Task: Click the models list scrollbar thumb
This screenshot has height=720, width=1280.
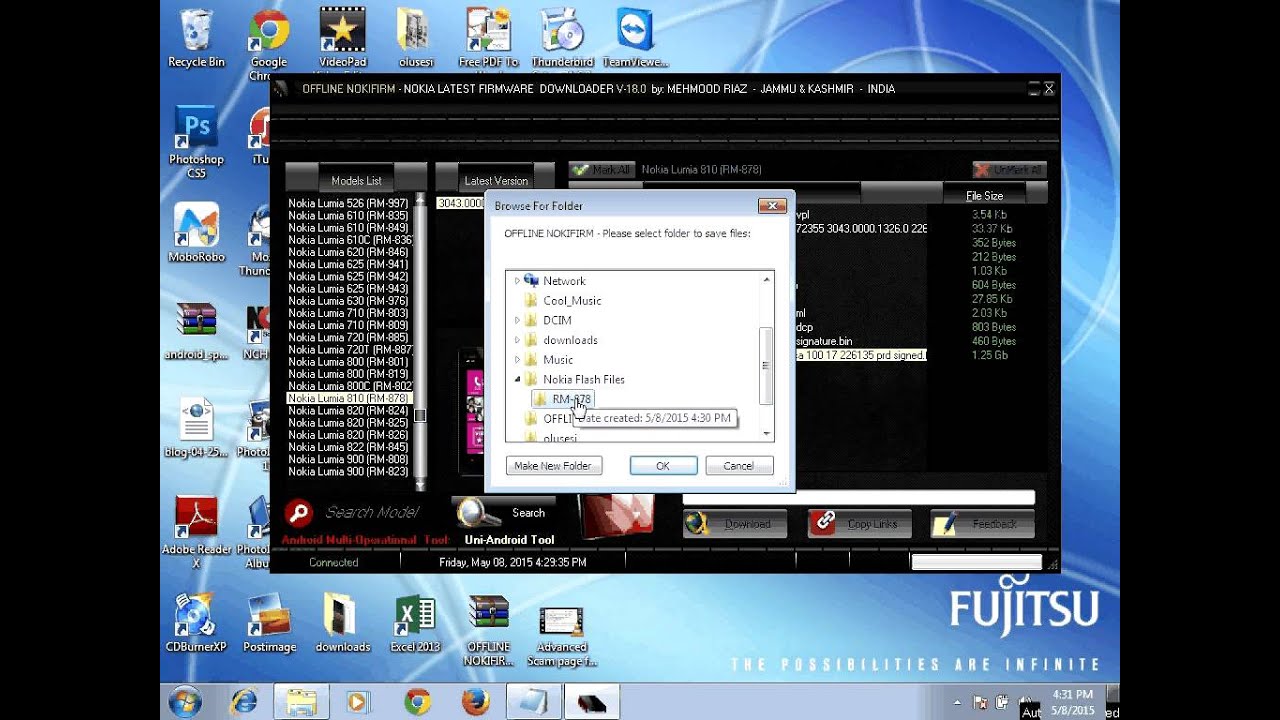Action: 420,415
